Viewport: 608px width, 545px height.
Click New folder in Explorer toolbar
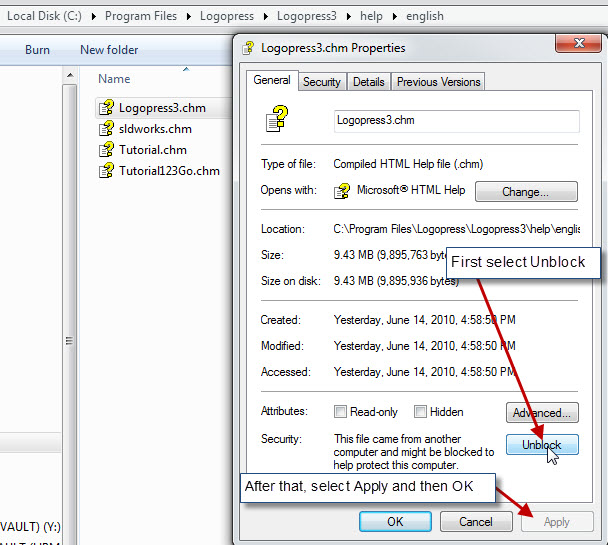(x=109, y=50)
